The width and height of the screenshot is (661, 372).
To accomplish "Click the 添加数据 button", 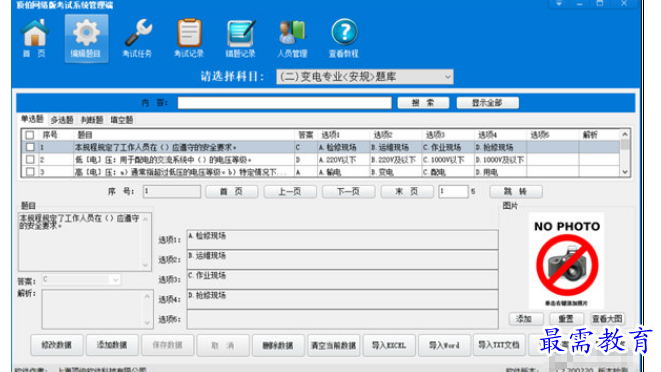I will [x=112, y=345].
